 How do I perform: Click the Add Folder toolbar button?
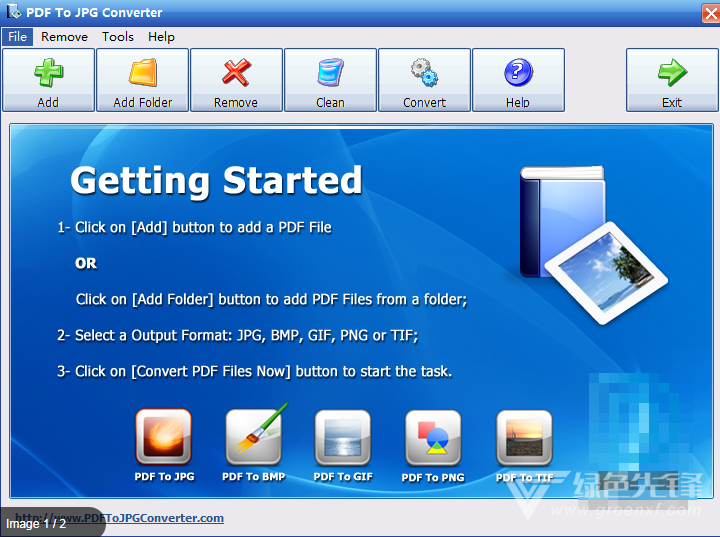[x=142, y=80]
